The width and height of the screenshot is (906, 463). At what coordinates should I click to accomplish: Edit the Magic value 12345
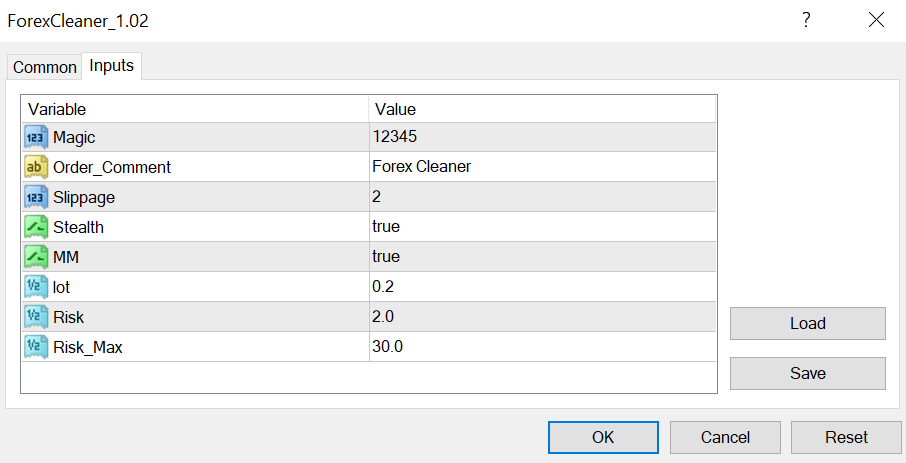click(x=541, y=137)
